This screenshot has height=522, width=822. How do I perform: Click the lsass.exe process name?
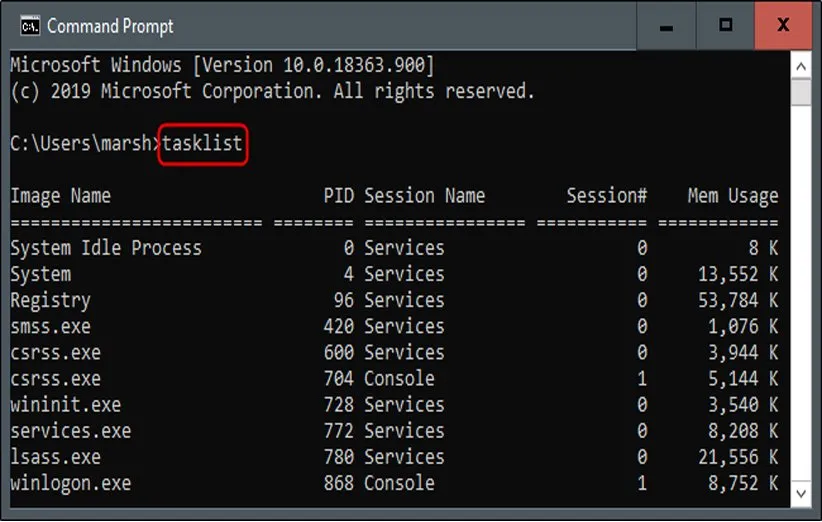coord(55,457)
